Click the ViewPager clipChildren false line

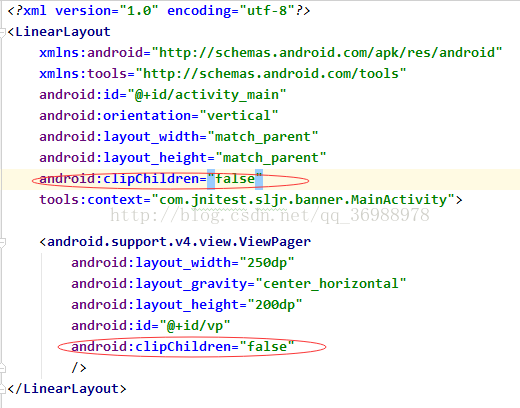coord(183,347)
